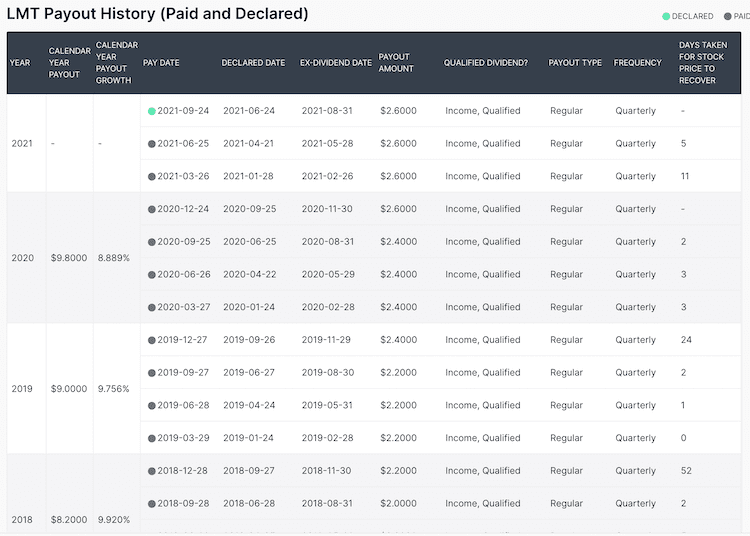Click declared date 2018-06-28
The image size is (750, 536).
pyautogui.click(x=249, y=503)
